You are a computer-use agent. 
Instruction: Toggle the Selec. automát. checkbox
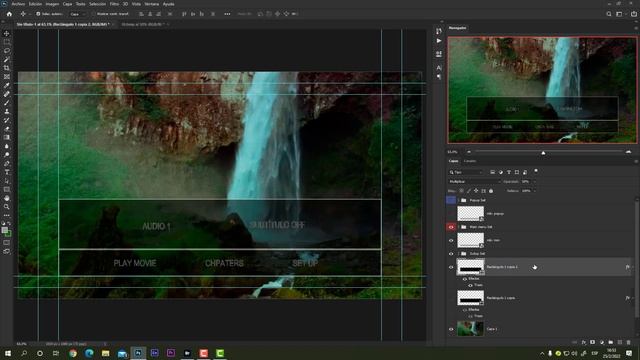pos(38,14)
